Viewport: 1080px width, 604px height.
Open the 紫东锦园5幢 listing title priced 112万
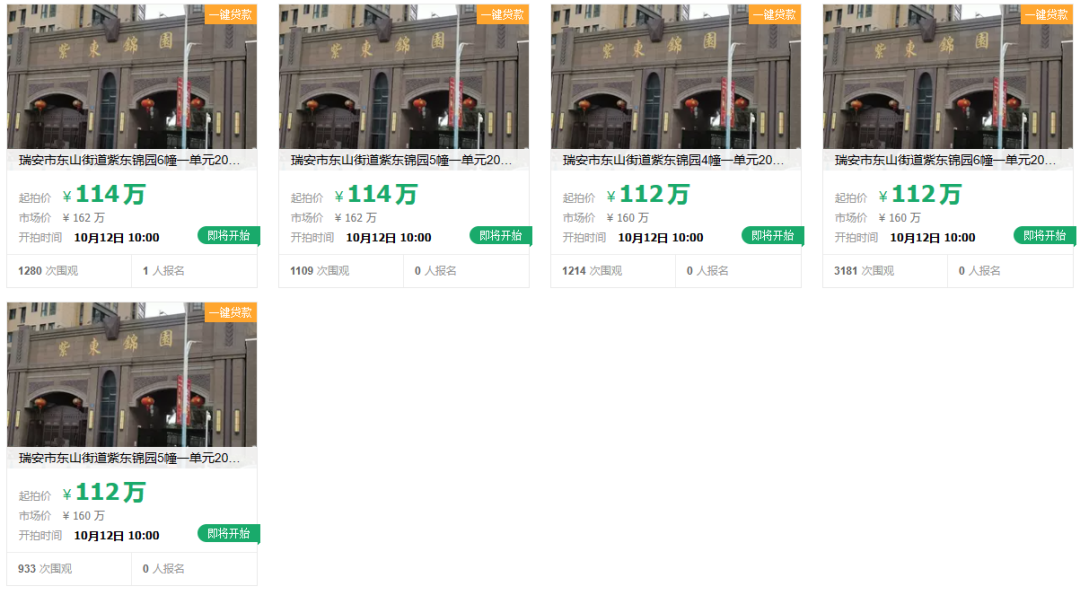pos(130,458)
